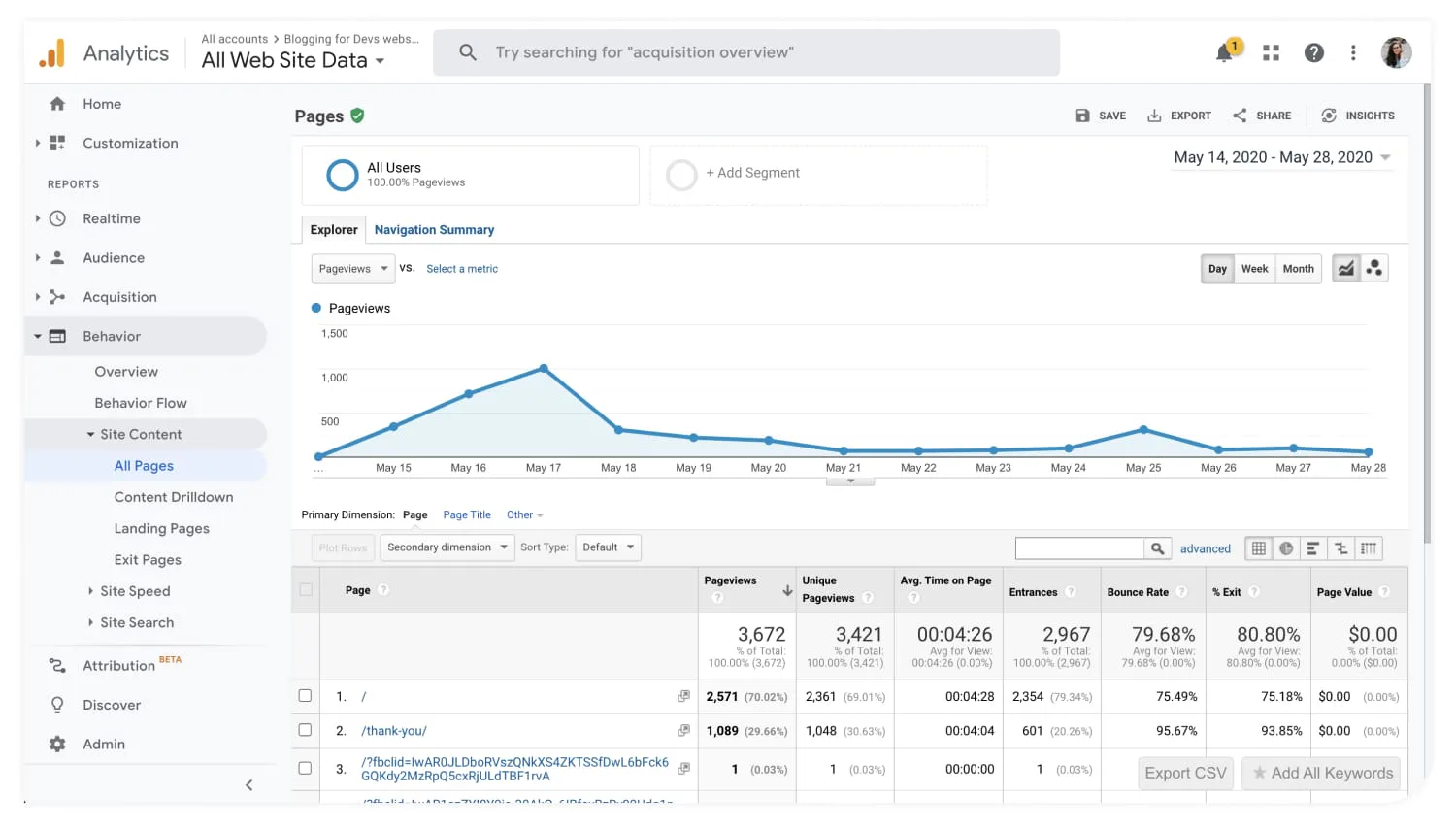Open the Pageviews metric dropdown

pyautogui.click(x=352, y=268)
